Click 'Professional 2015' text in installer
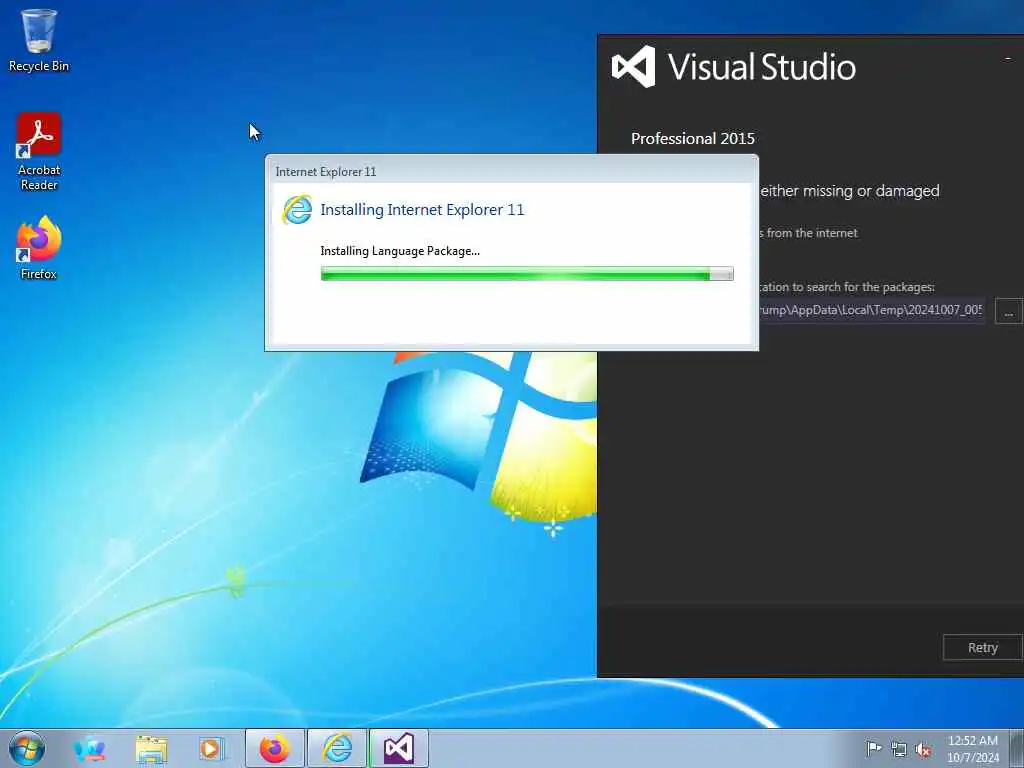 [x=693, y=138]
